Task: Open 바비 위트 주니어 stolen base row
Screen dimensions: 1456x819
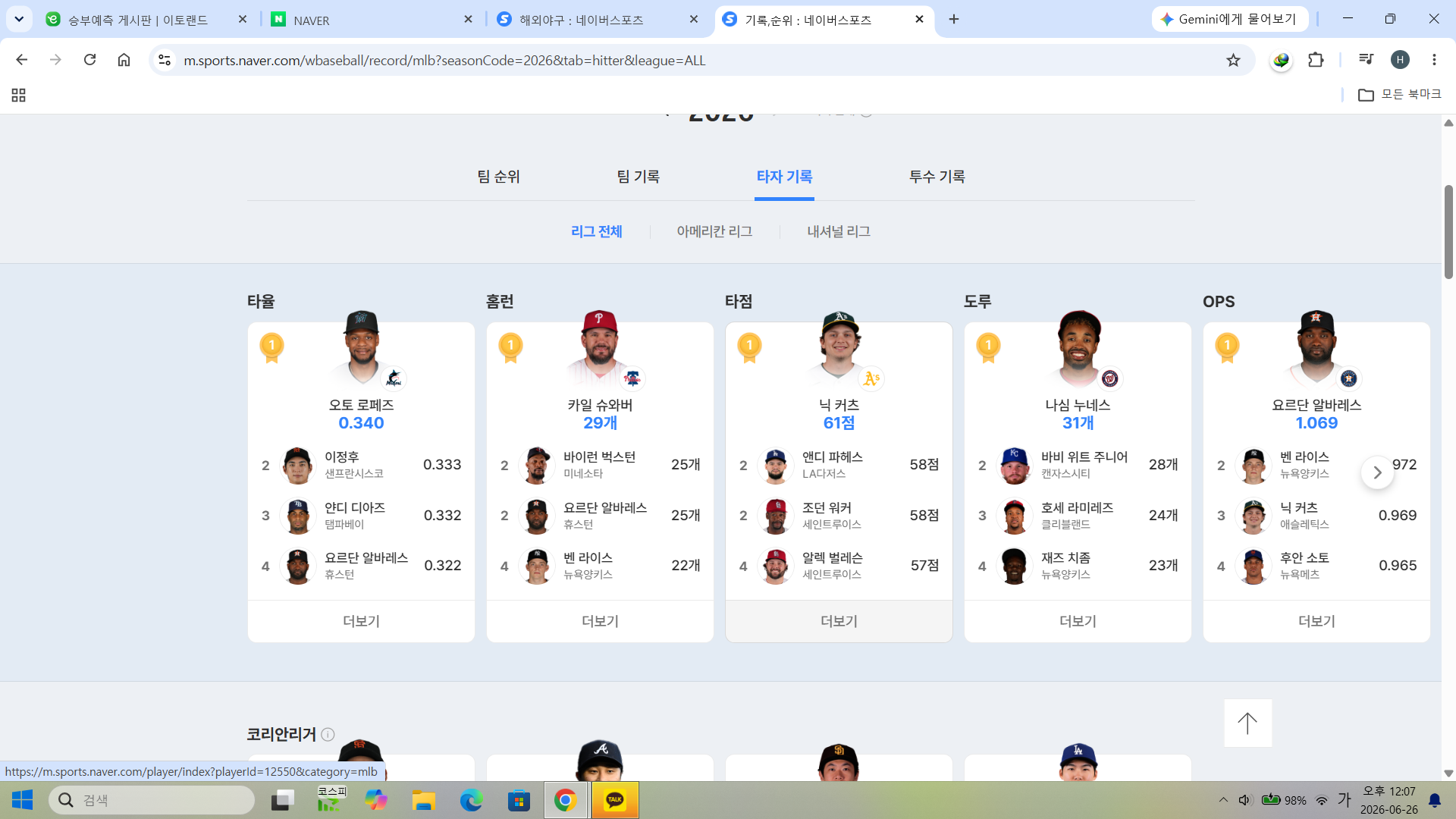Action: (1078, 465)
